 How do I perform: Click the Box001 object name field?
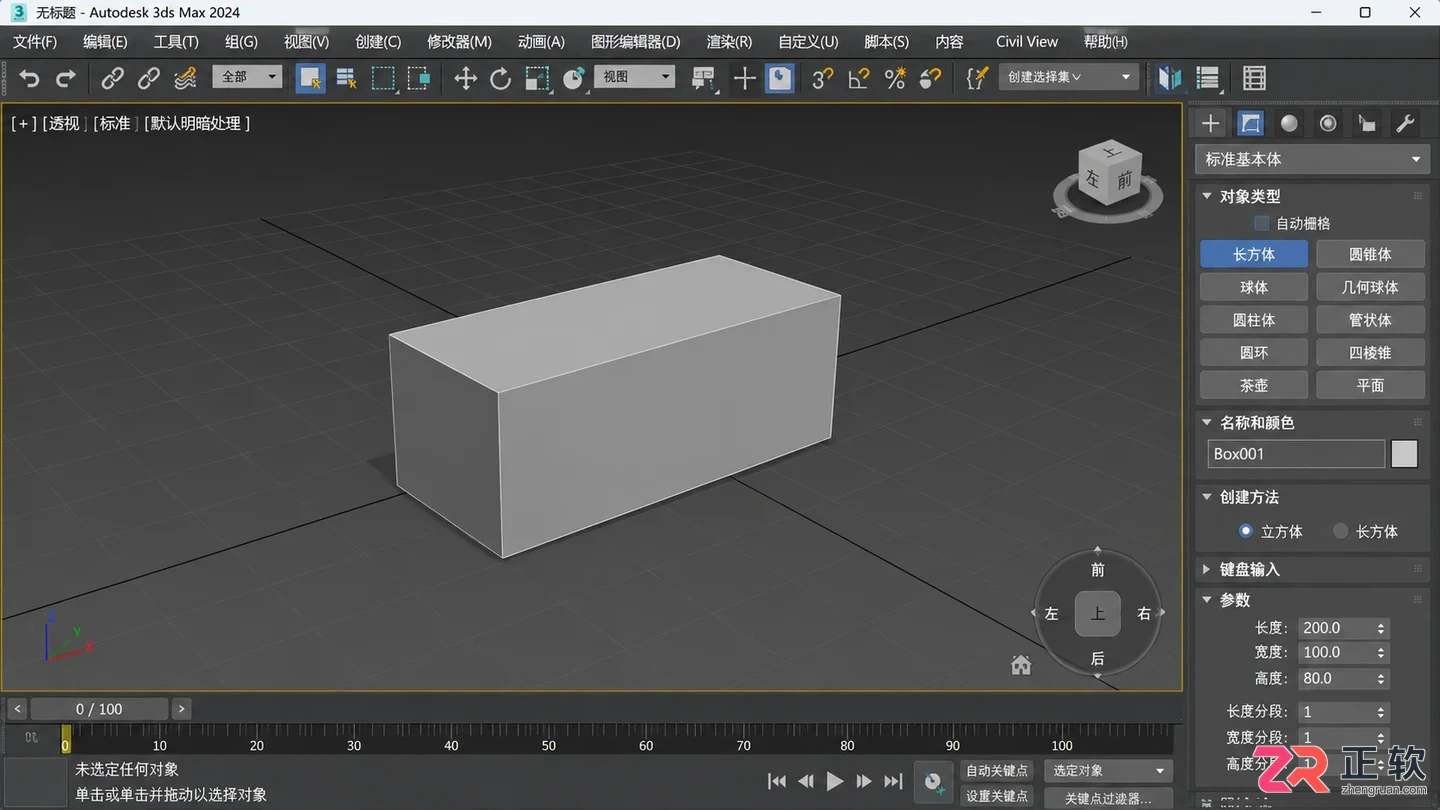[1296, 454]
